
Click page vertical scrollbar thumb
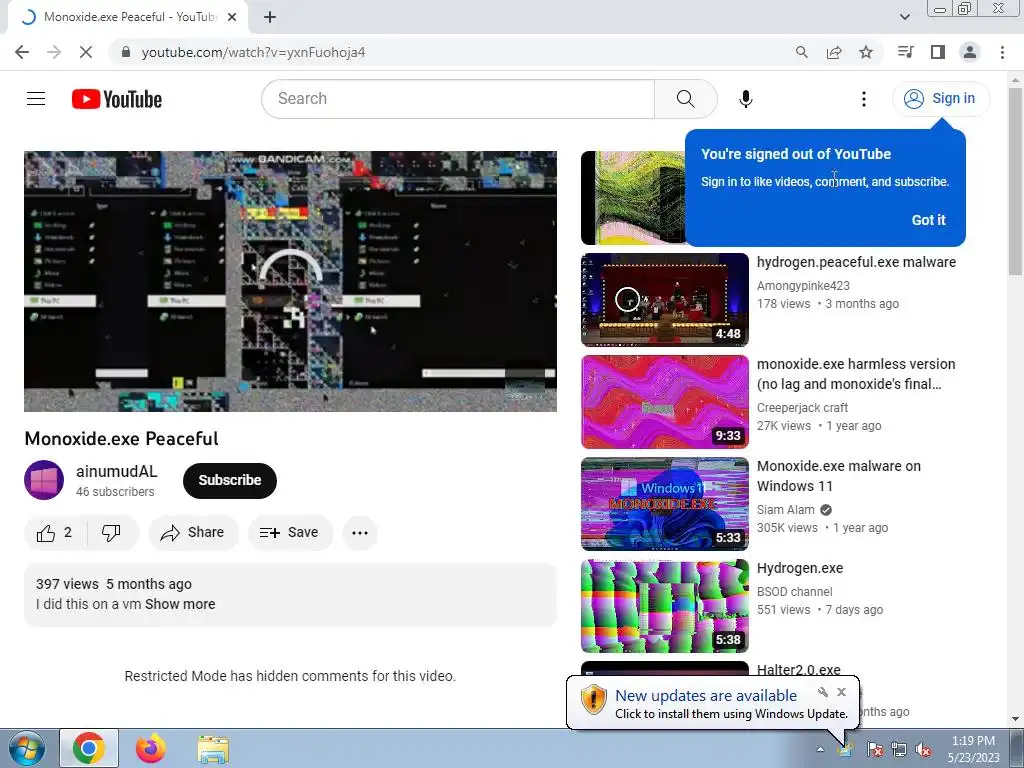[1016, 181]
